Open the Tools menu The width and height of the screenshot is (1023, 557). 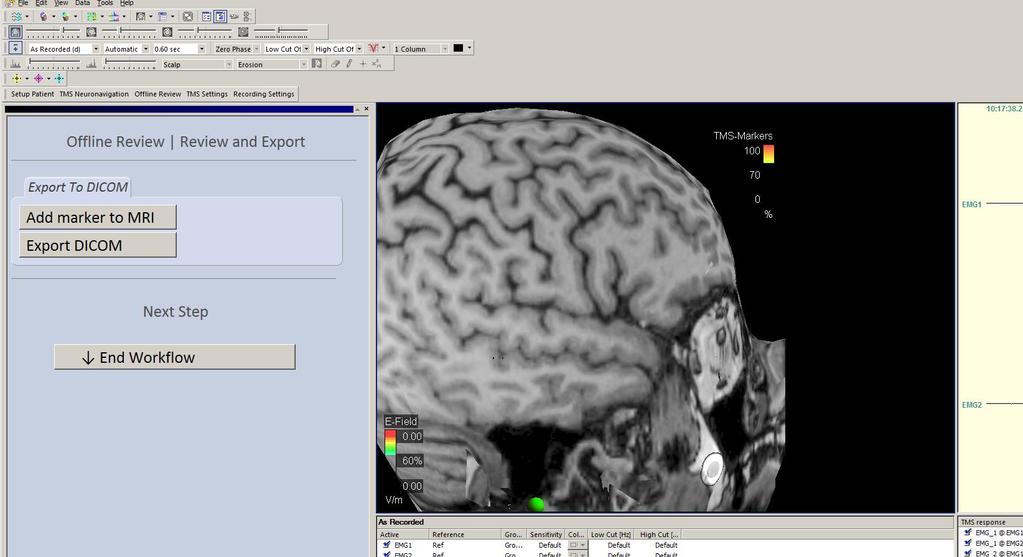[x=105, y=3]
